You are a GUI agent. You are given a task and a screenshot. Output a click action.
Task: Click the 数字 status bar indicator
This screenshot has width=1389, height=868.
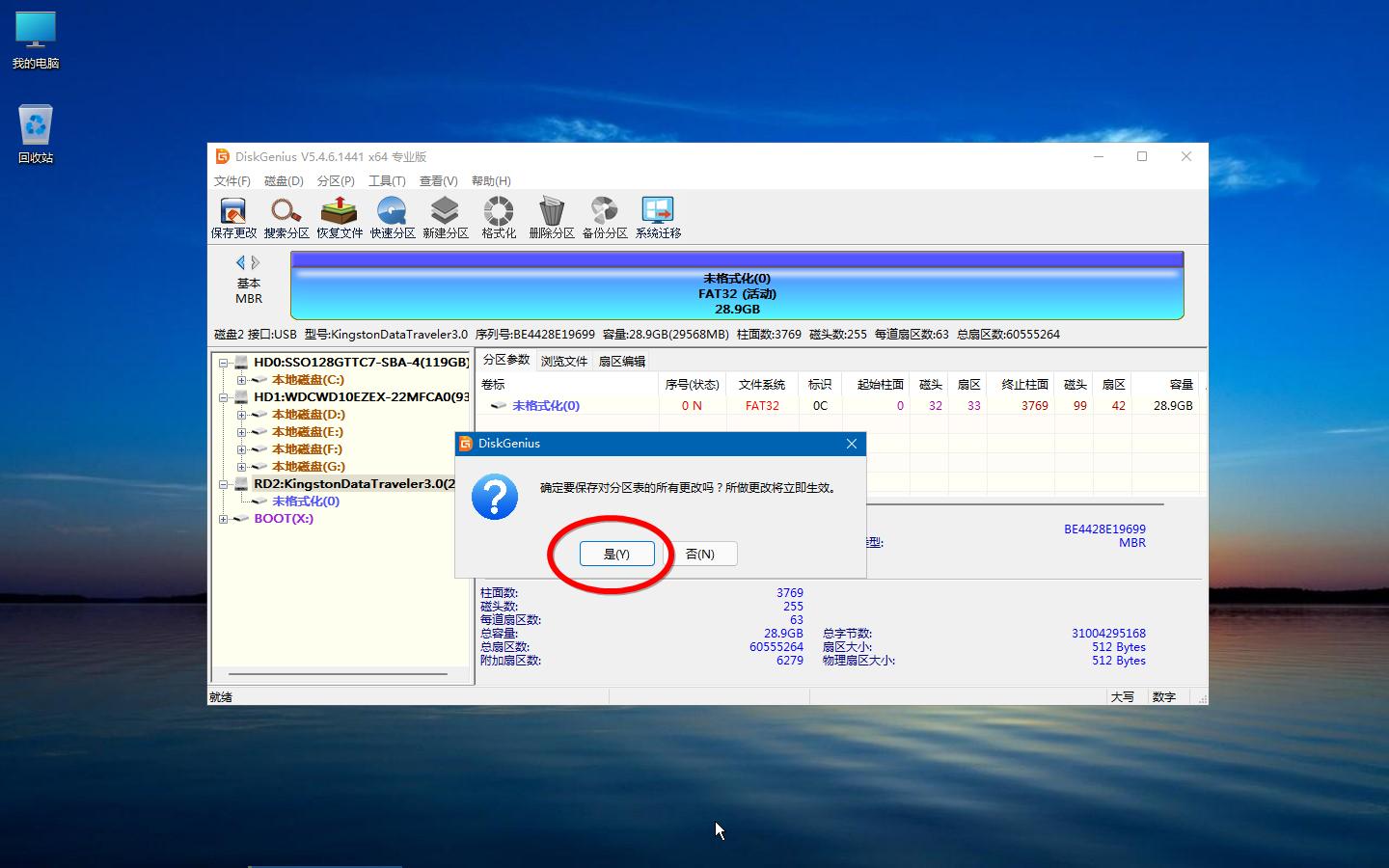pos(1164,697)
